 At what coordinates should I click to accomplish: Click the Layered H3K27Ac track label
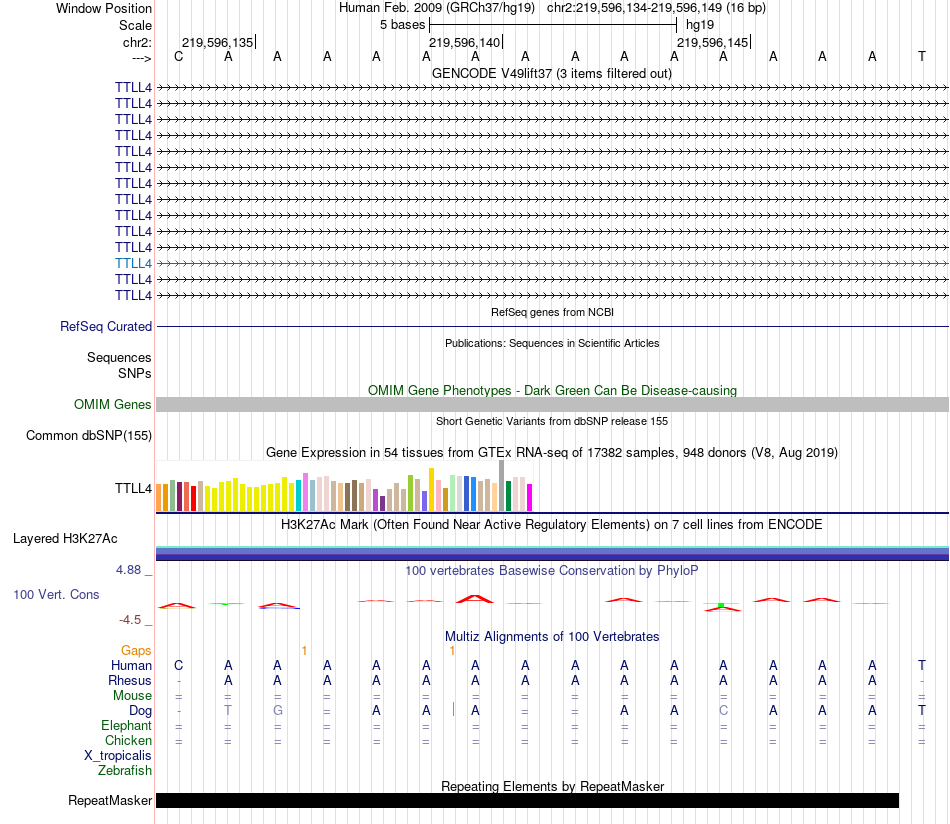pyautogui.click(x=65, y=539)
